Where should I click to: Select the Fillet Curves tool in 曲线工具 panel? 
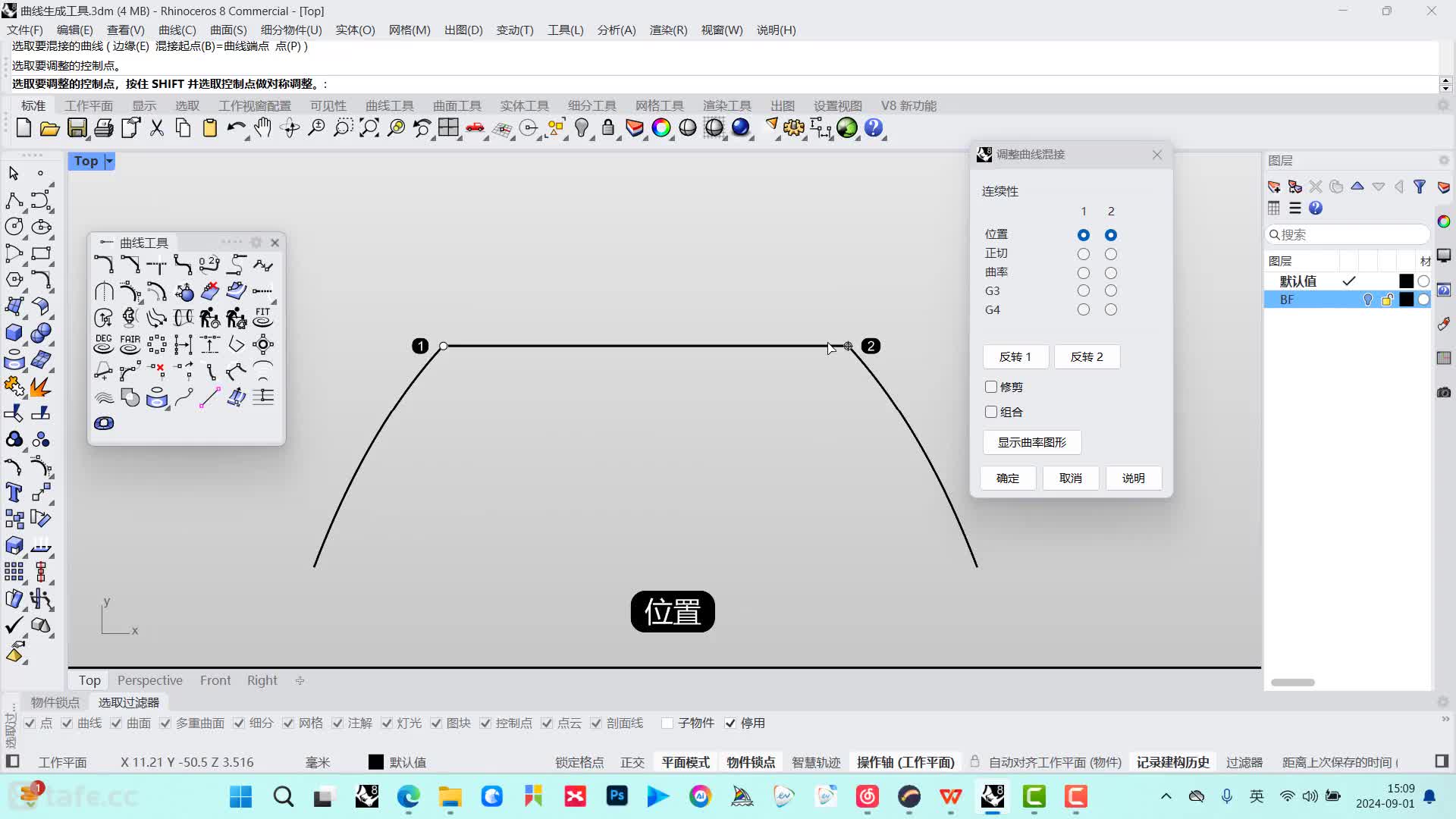tap(104, 265)
